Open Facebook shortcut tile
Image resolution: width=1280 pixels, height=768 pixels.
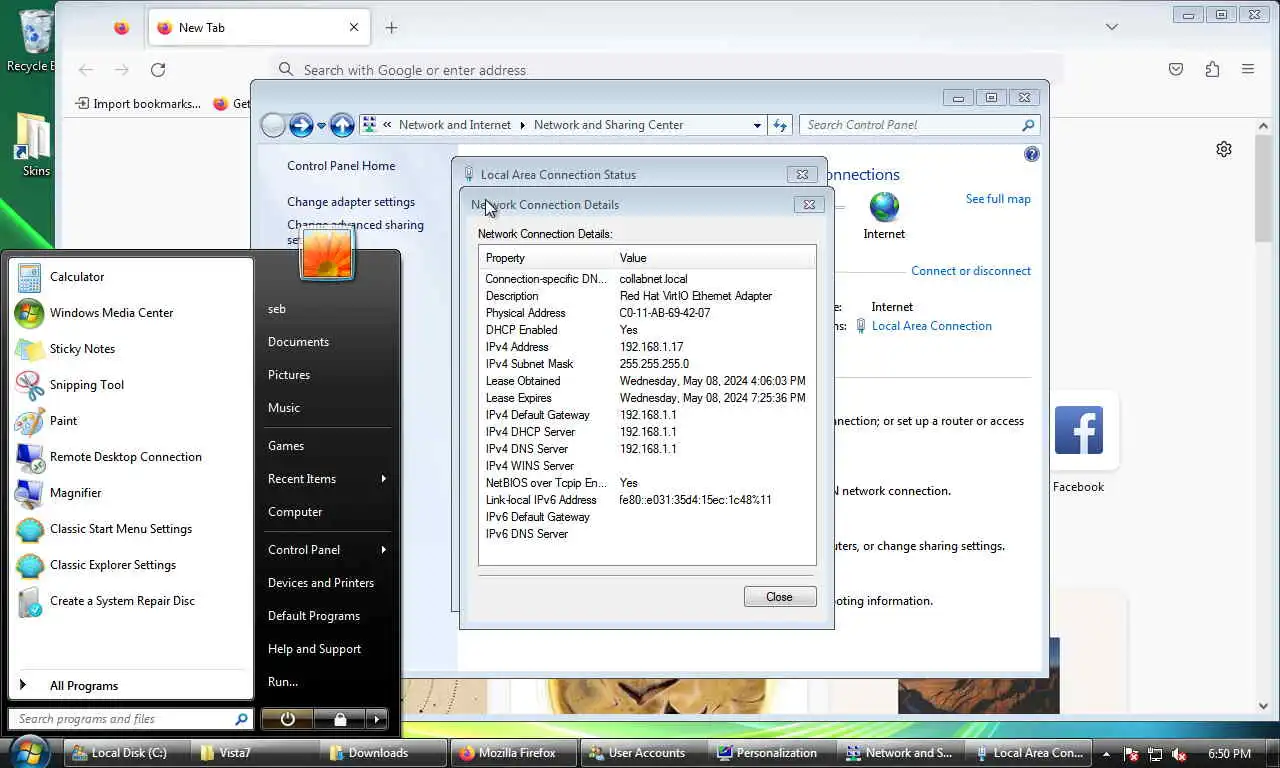click(x=1078, y=430)
